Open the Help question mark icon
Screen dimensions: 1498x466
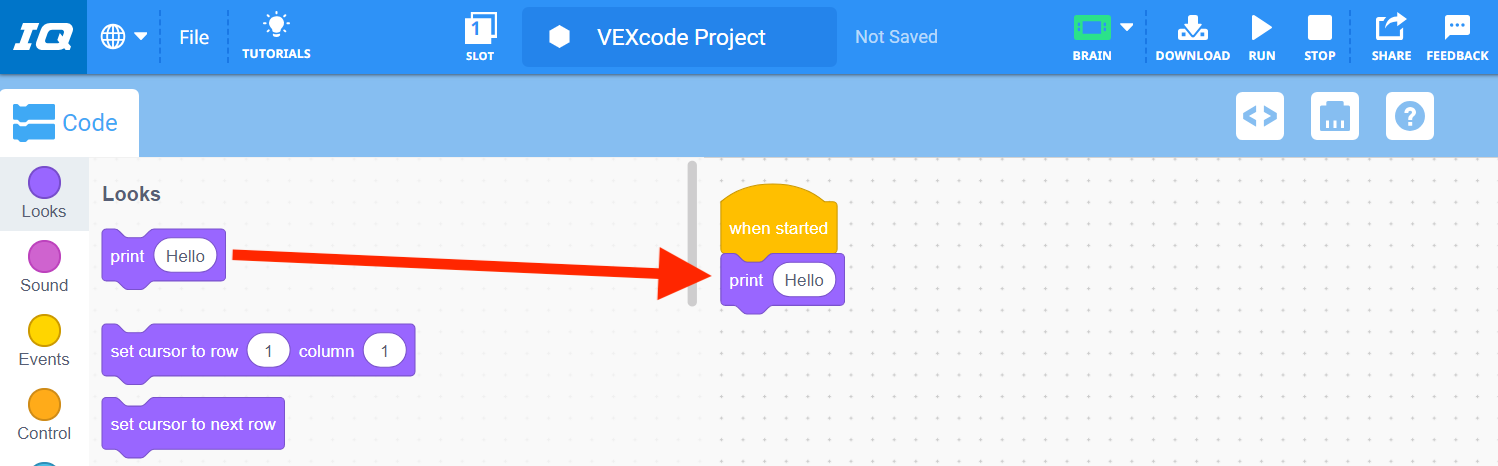click(1410, 116)
